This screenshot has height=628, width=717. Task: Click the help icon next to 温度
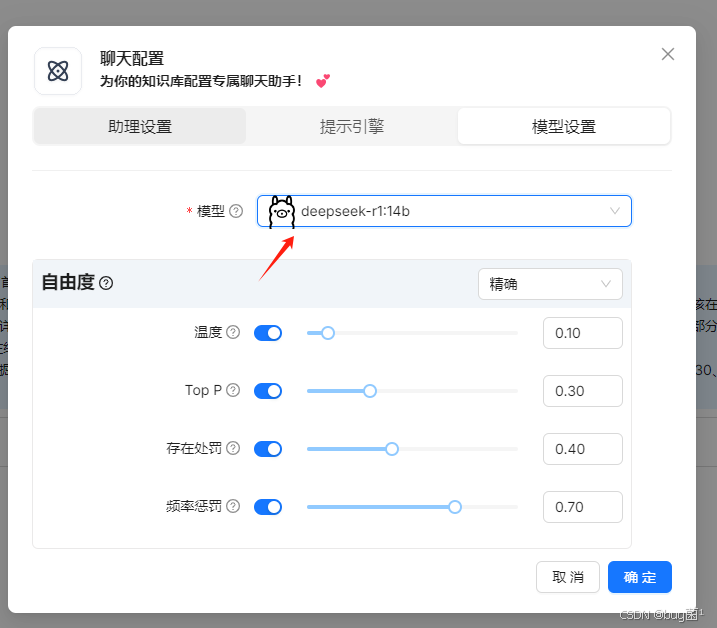(233, 332)
